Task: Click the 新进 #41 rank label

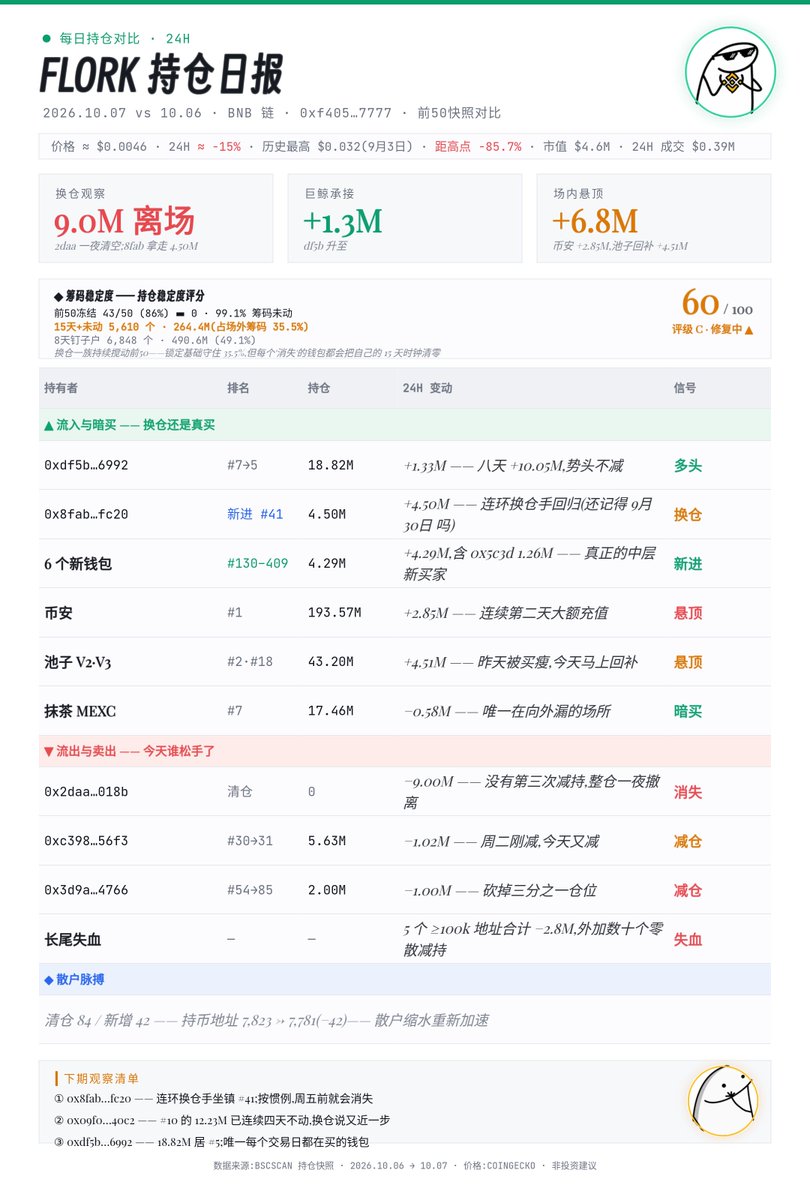Action: pos(255,514)
